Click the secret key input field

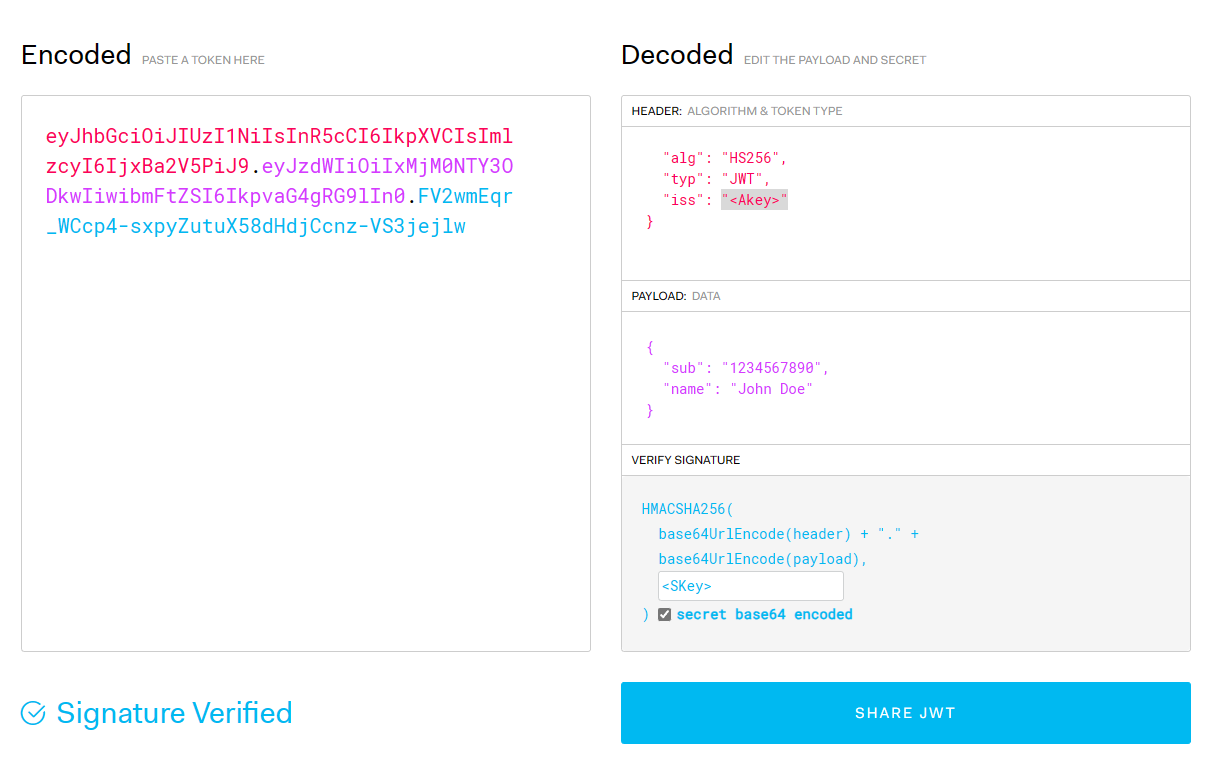(x=750, y=586)
